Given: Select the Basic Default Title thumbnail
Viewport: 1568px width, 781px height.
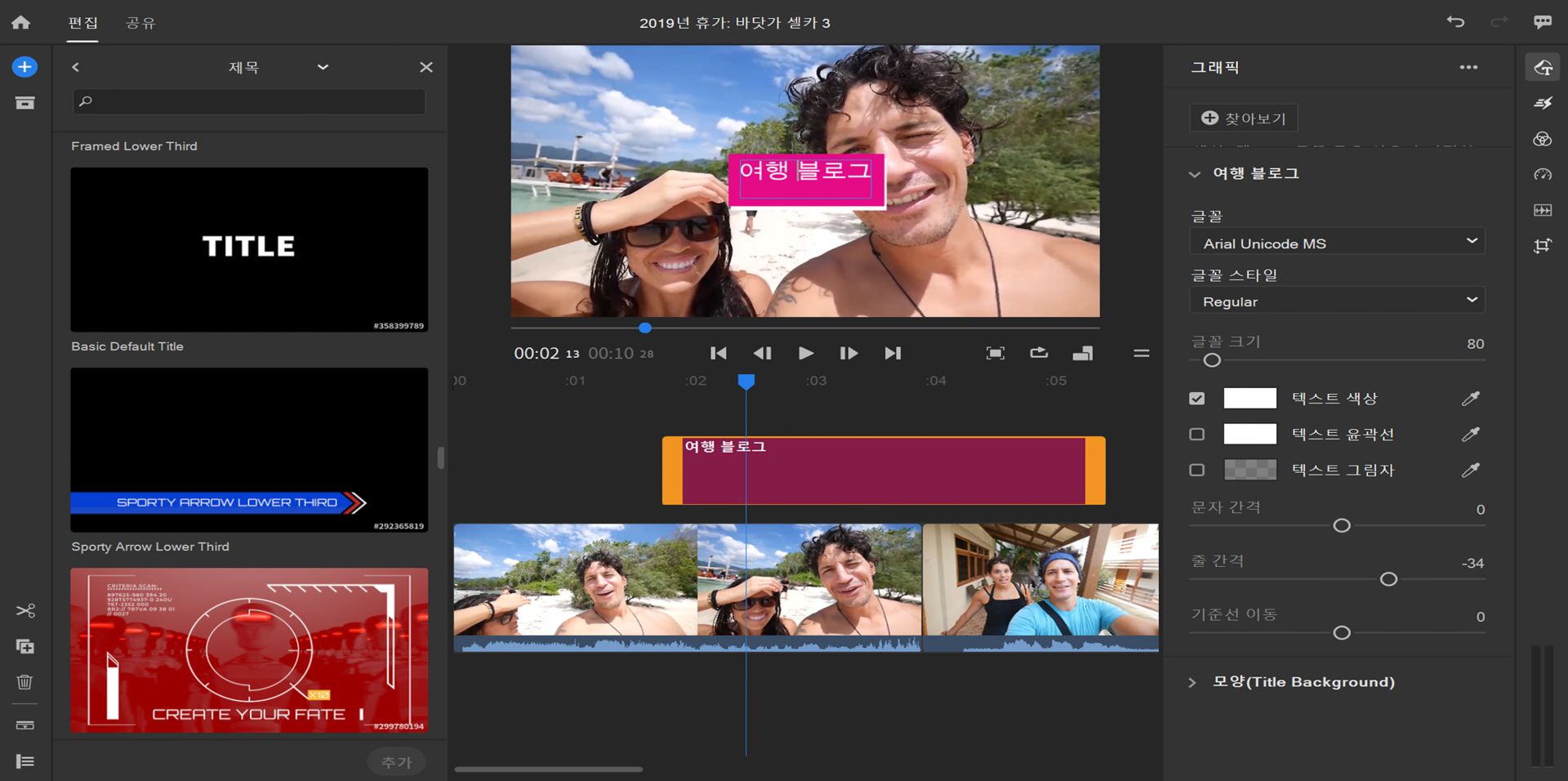Looking at the screenshot, I should coord(249,249).
